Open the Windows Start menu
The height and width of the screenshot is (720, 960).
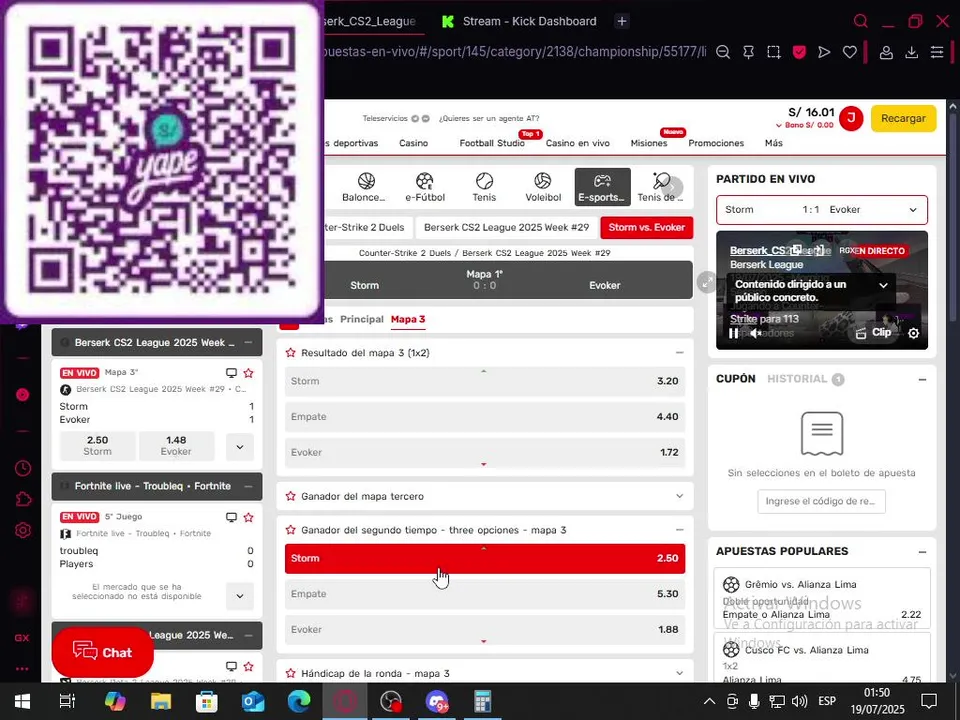click(23, 701)
